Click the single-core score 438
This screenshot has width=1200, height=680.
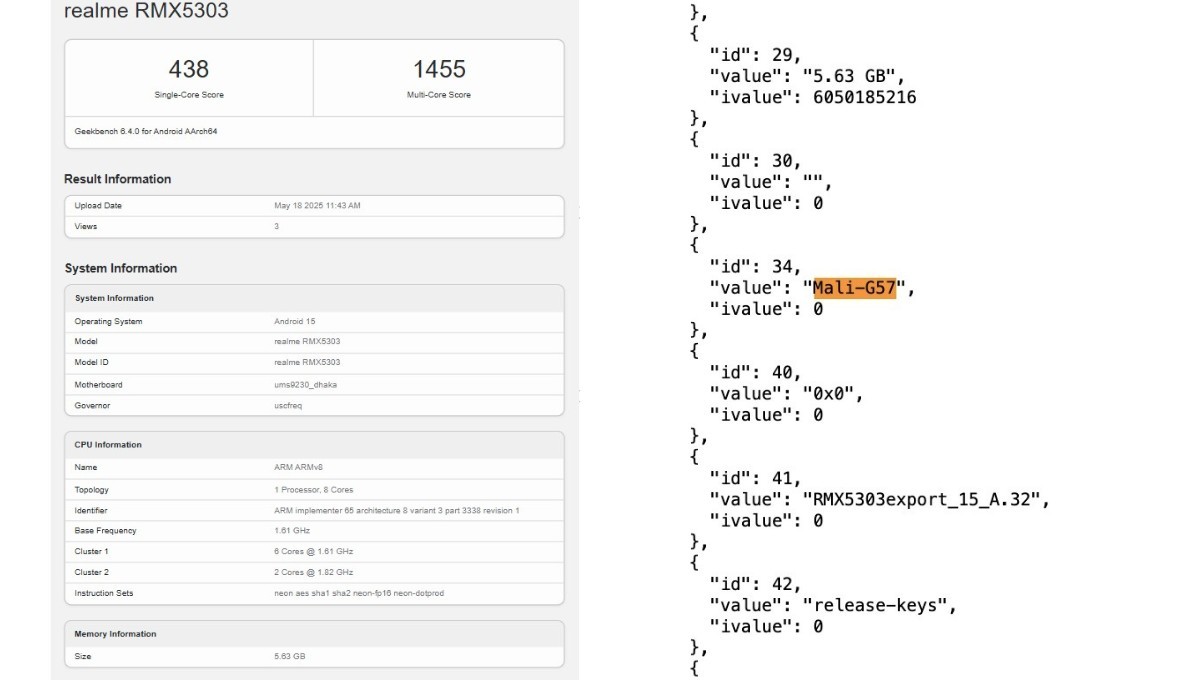pyautogui.click(x=189, y=69)
